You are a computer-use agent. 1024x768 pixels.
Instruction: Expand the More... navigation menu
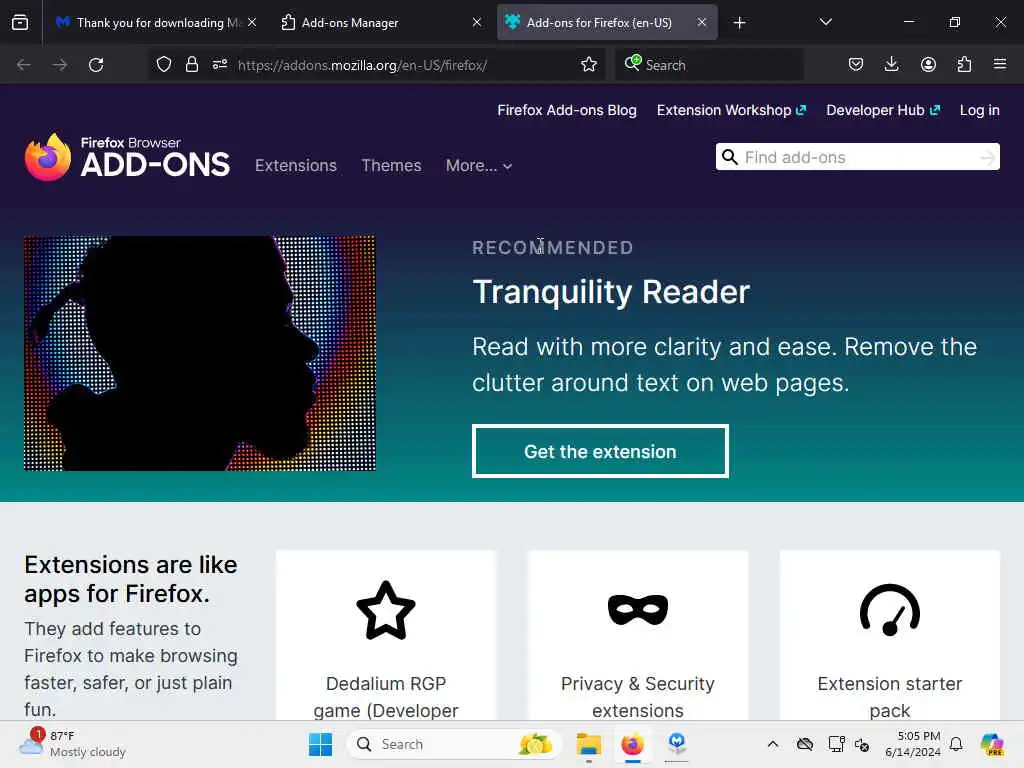(x=479, y=166)
